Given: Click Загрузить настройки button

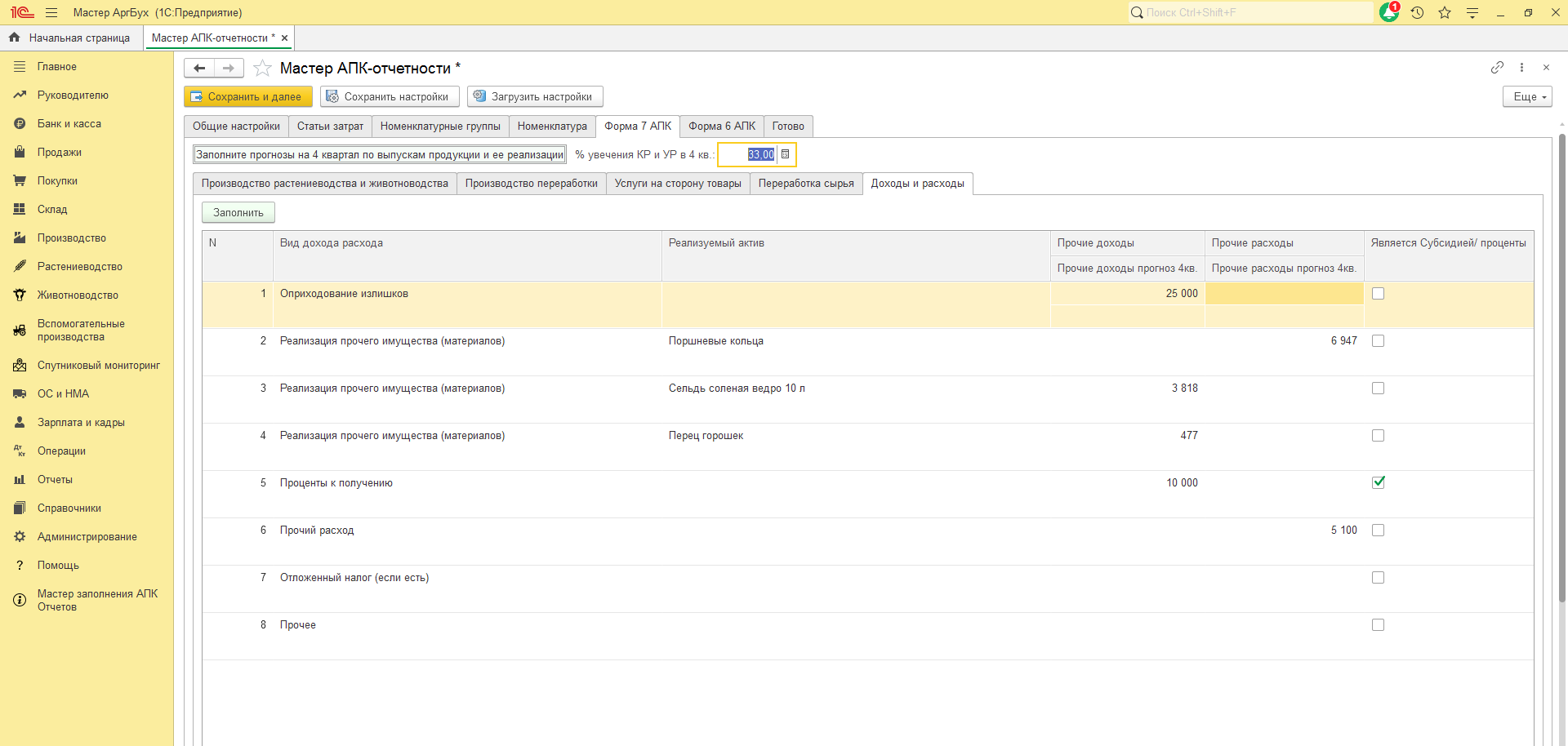Looking at the screenshot, I should [535, 96].
